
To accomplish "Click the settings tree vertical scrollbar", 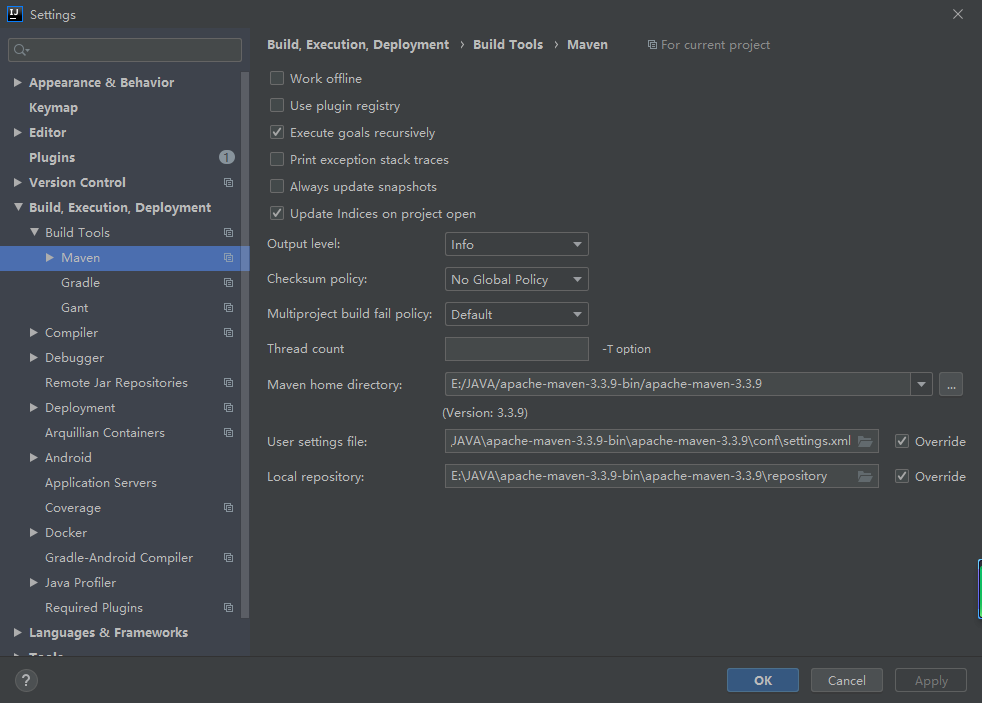I will [x=245, y=344].
